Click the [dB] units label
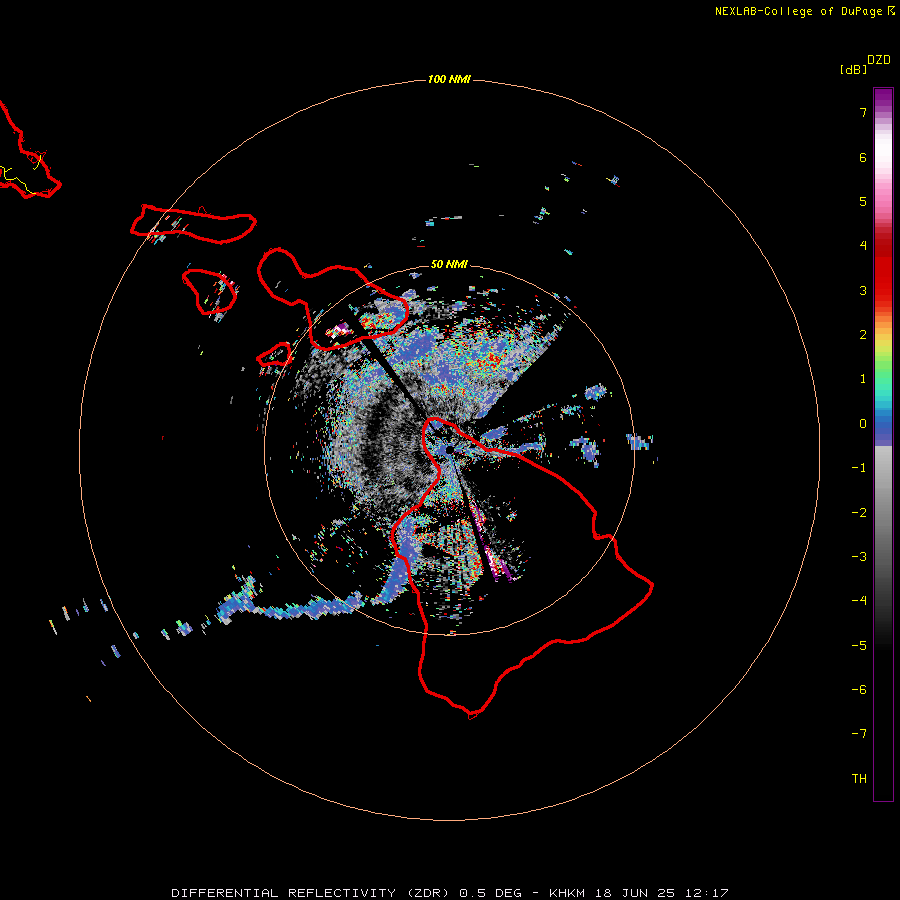 tap(854, 69)
